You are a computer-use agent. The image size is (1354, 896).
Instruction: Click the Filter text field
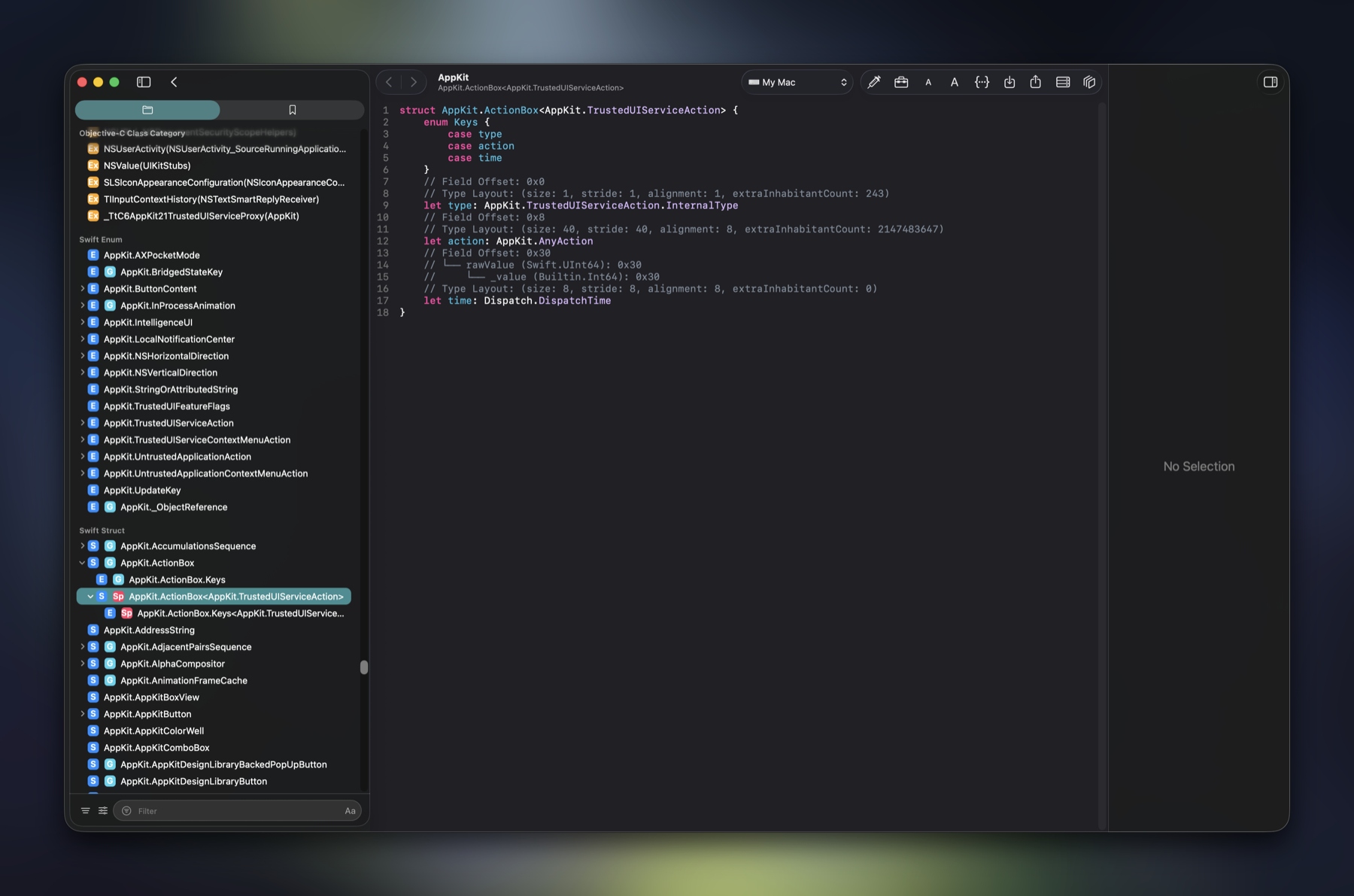click(237, 811)
